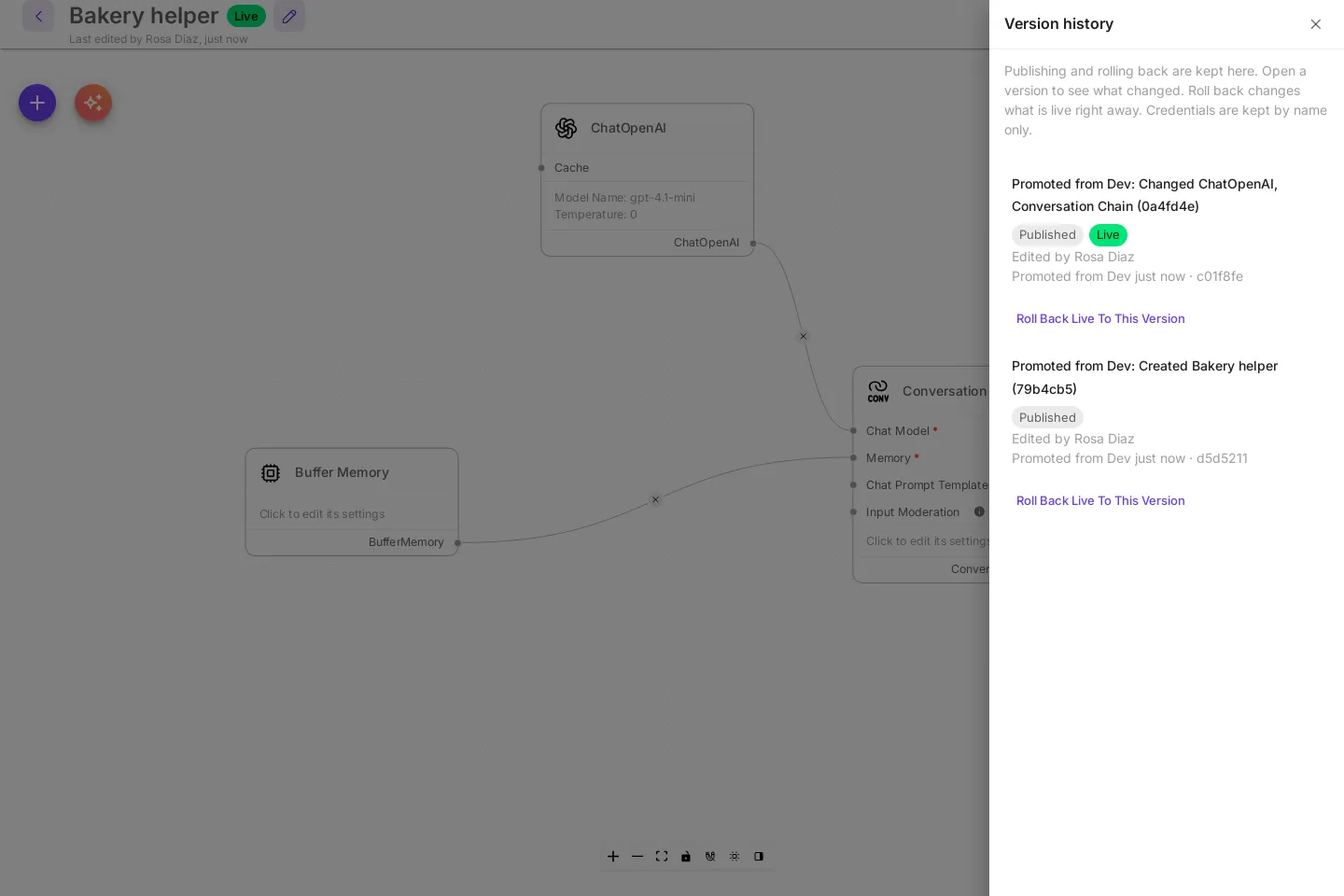Toggle the canvas interactivity lock
This screenshot has height=896, width=1344.
pos(686,856)
